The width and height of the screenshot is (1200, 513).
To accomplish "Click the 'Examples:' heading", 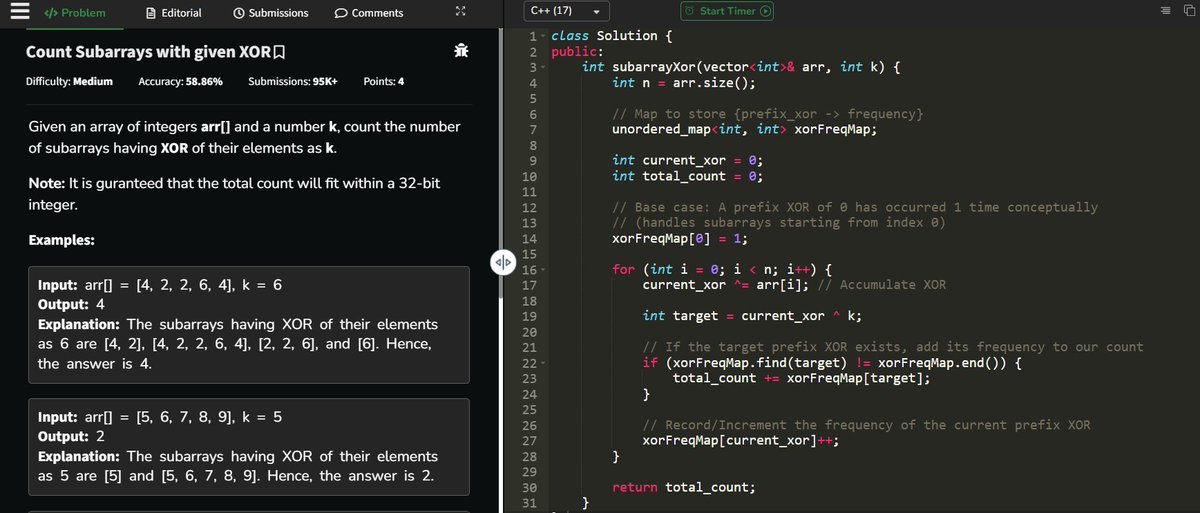I will [x=61, y=241].
